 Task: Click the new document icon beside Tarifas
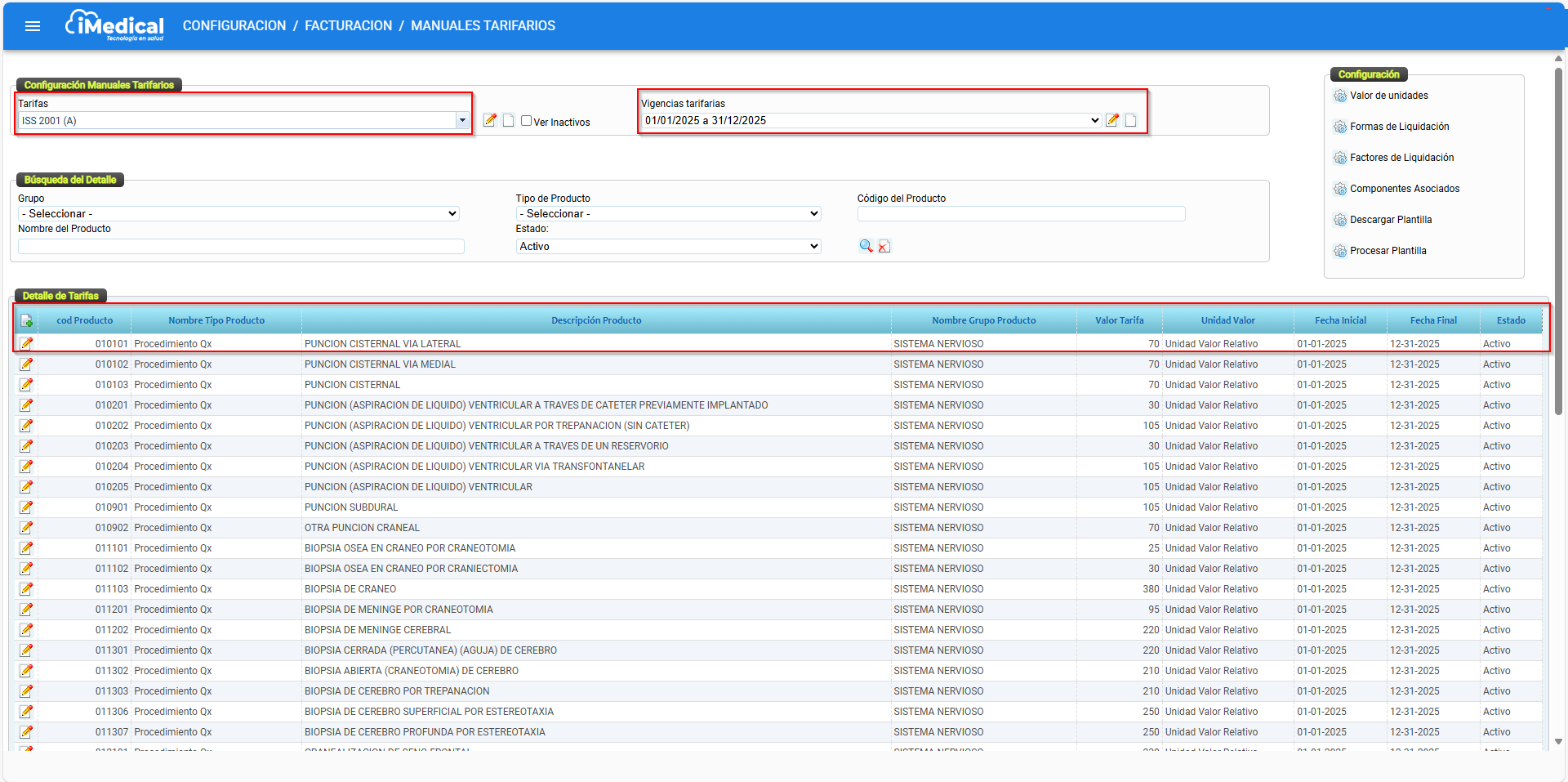(x=508, y=120)
